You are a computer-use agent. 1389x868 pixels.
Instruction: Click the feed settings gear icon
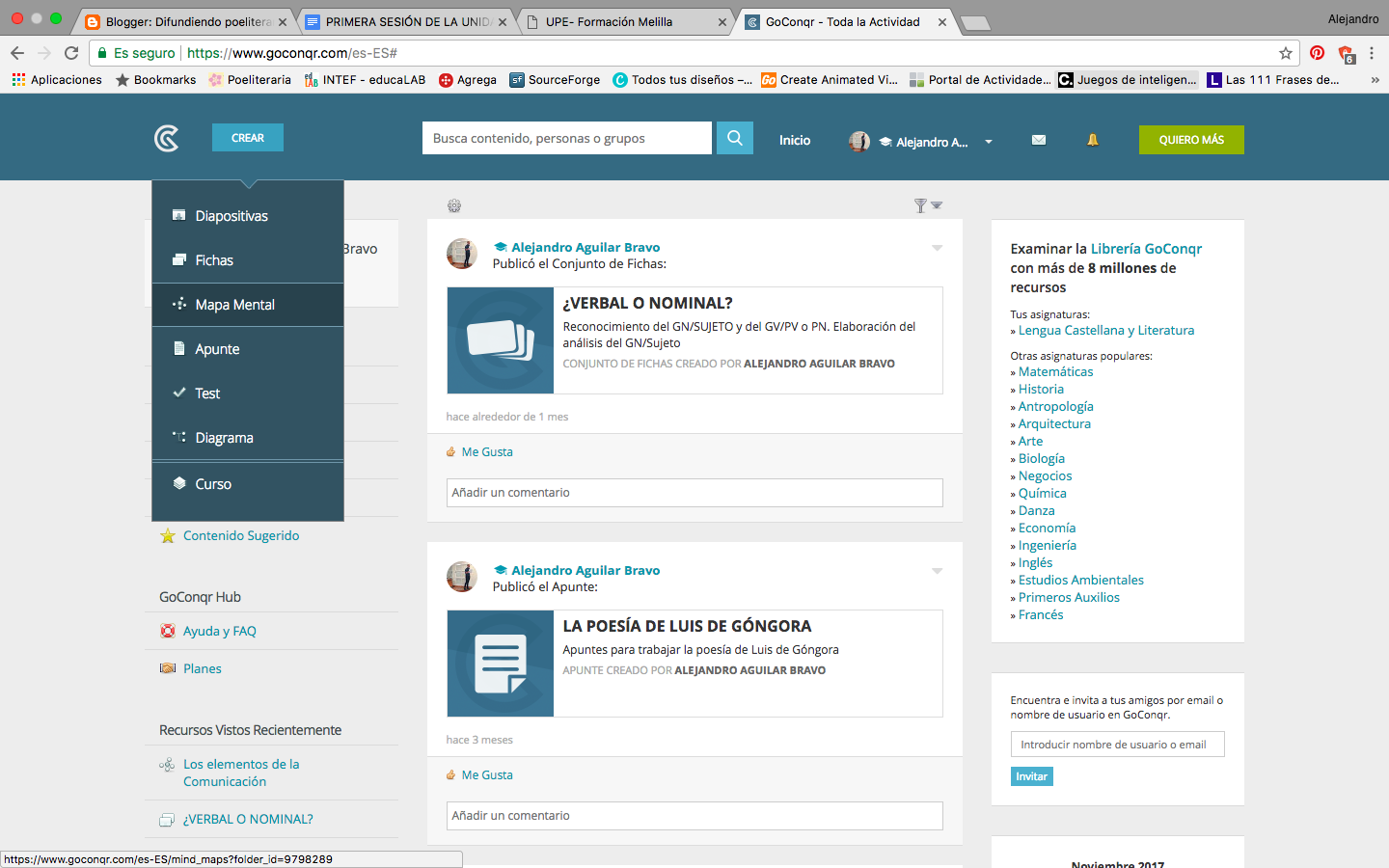coord(454,205)
